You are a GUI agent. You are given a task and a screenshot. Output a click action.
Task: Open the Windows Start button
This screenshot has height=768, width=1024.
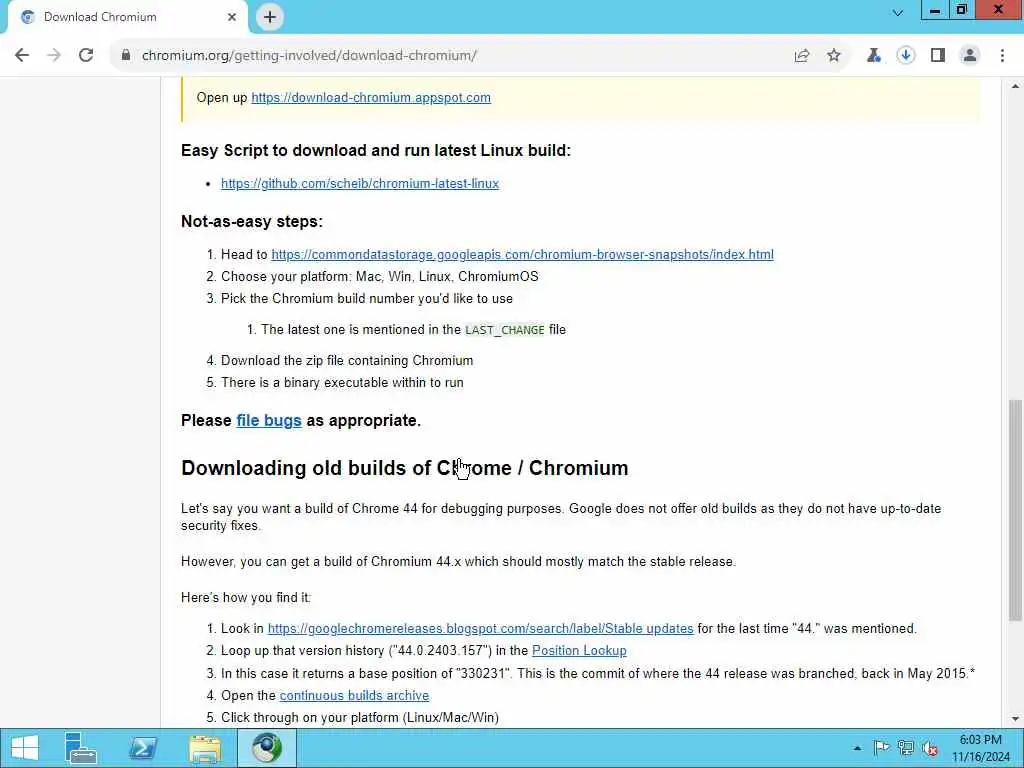pos(25,748)
